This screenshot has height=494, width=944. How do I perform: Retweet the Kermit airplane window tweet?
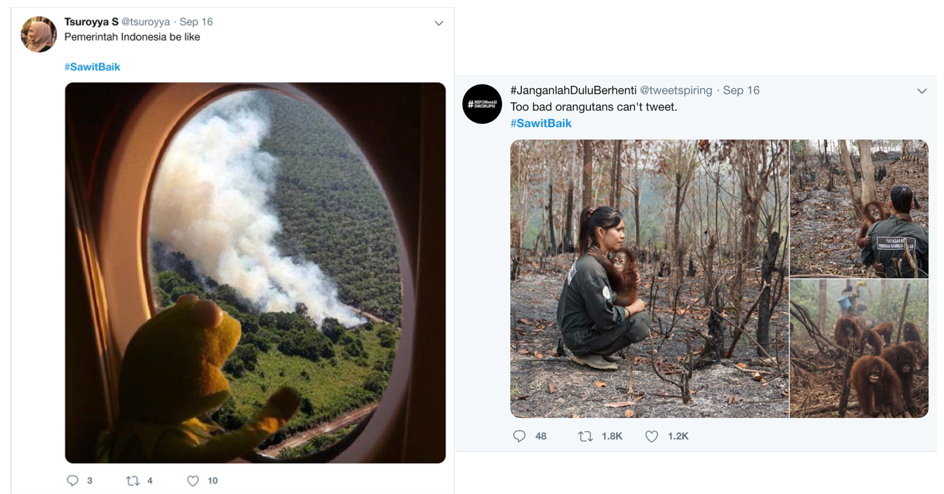(132, 481)
